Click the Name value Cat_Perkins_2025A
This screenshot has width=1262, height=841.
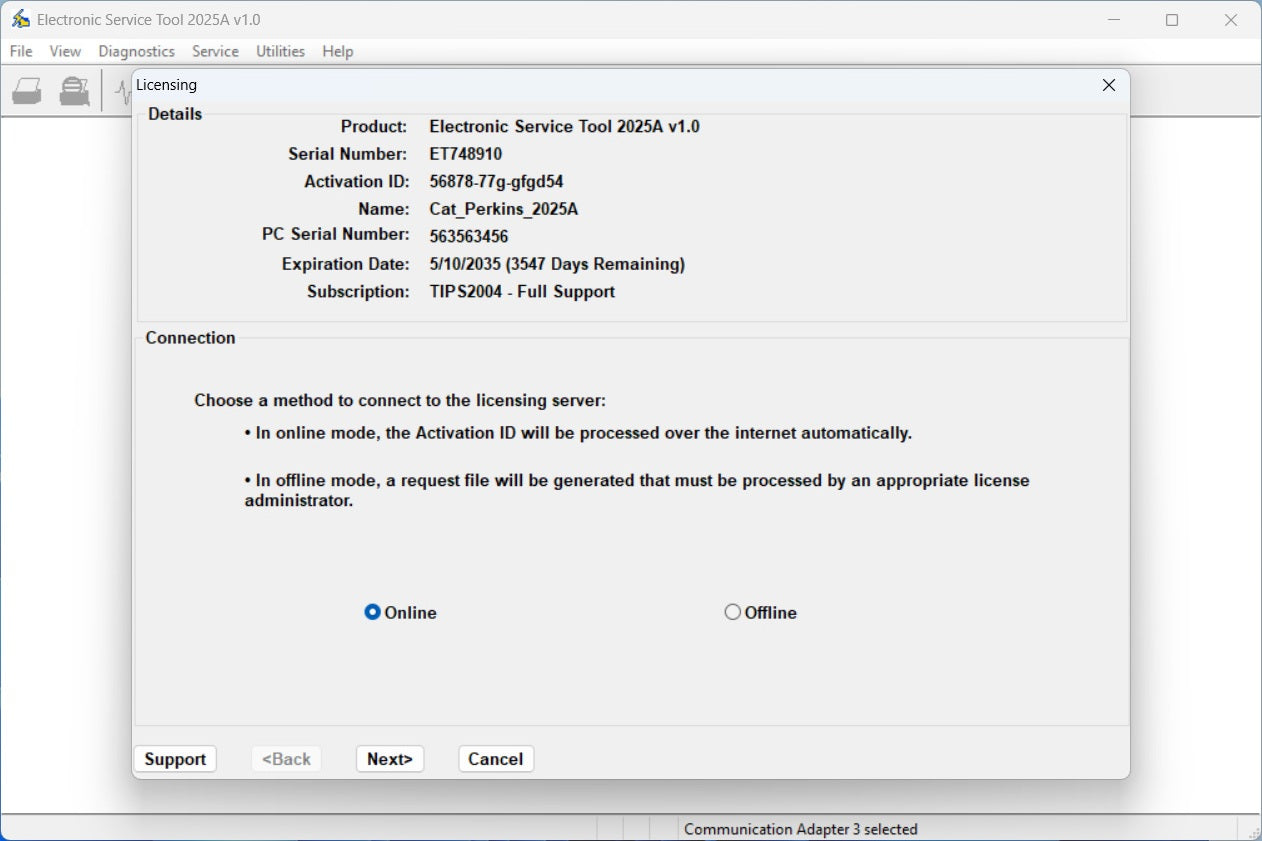pyautogui.click(x=504, y=209)
